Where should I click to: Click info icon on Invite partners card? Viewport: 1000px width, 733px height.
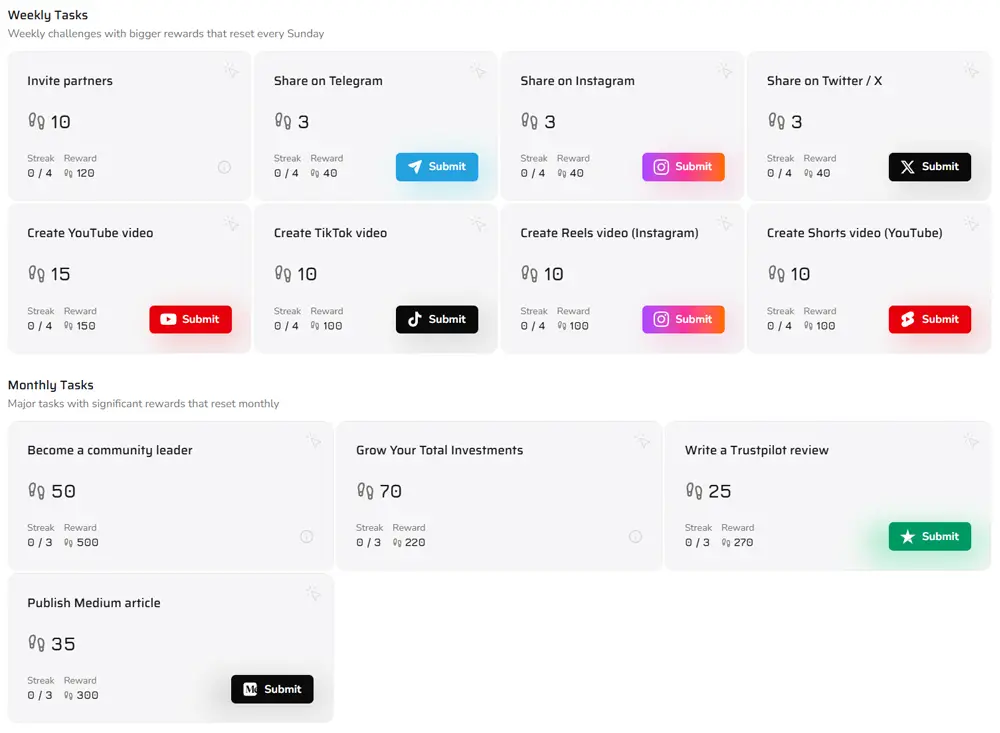[x=224, y=167]
